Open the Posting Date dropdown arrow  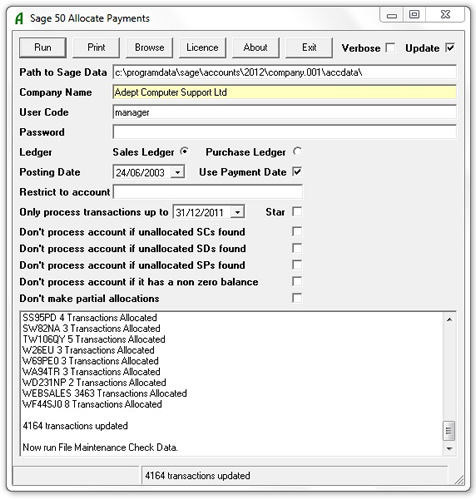point(177,172)
